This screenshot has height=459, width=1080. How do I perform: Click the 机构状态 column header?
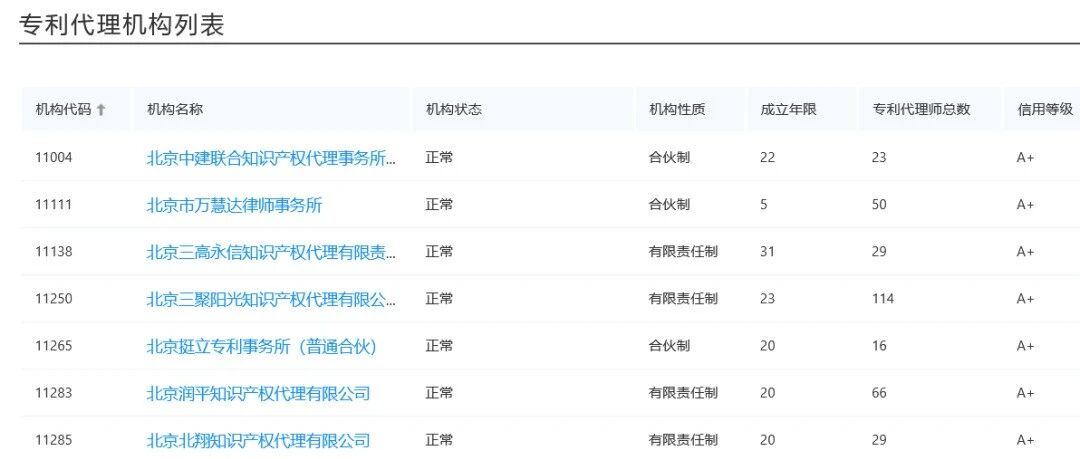[x=523, y=109]
